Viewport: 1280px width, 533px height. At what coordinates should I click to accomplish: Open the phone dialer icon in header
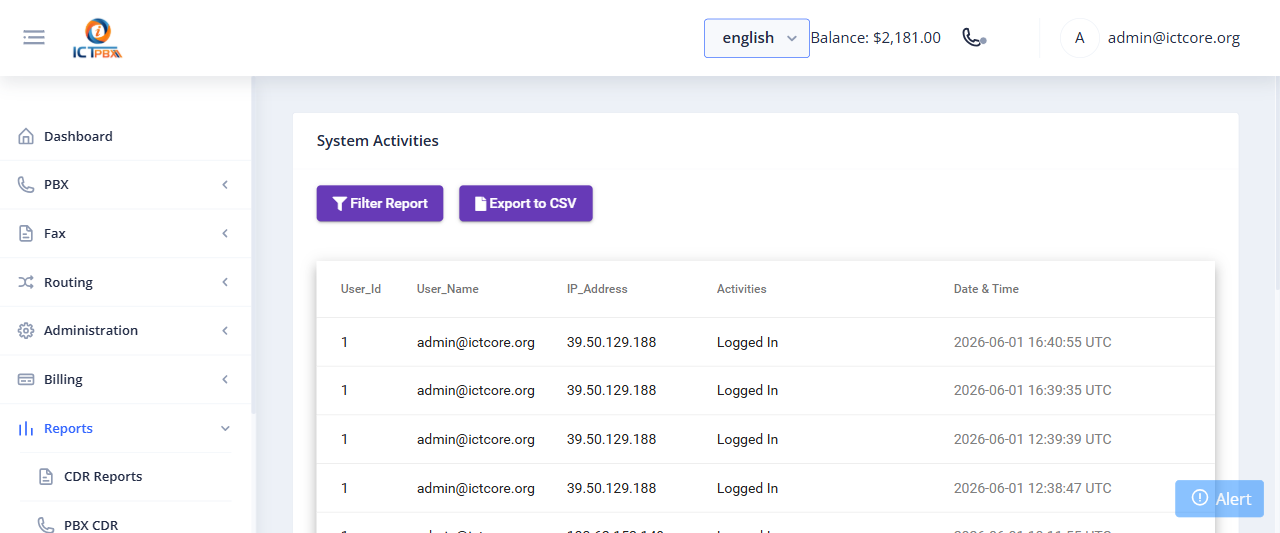click(x=973, y=37)
